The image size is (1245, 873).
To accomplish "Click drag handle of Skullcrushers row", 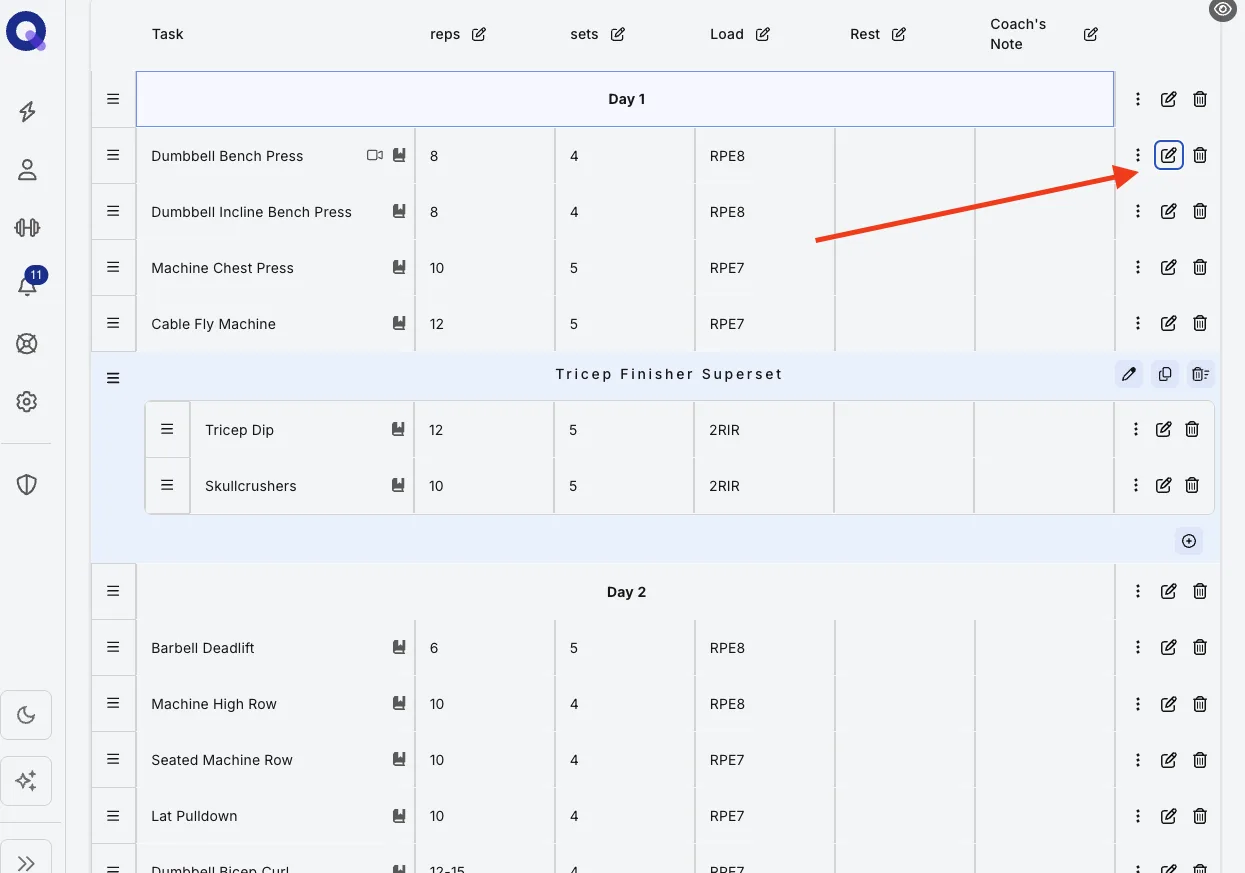I will tap(167, 485).
